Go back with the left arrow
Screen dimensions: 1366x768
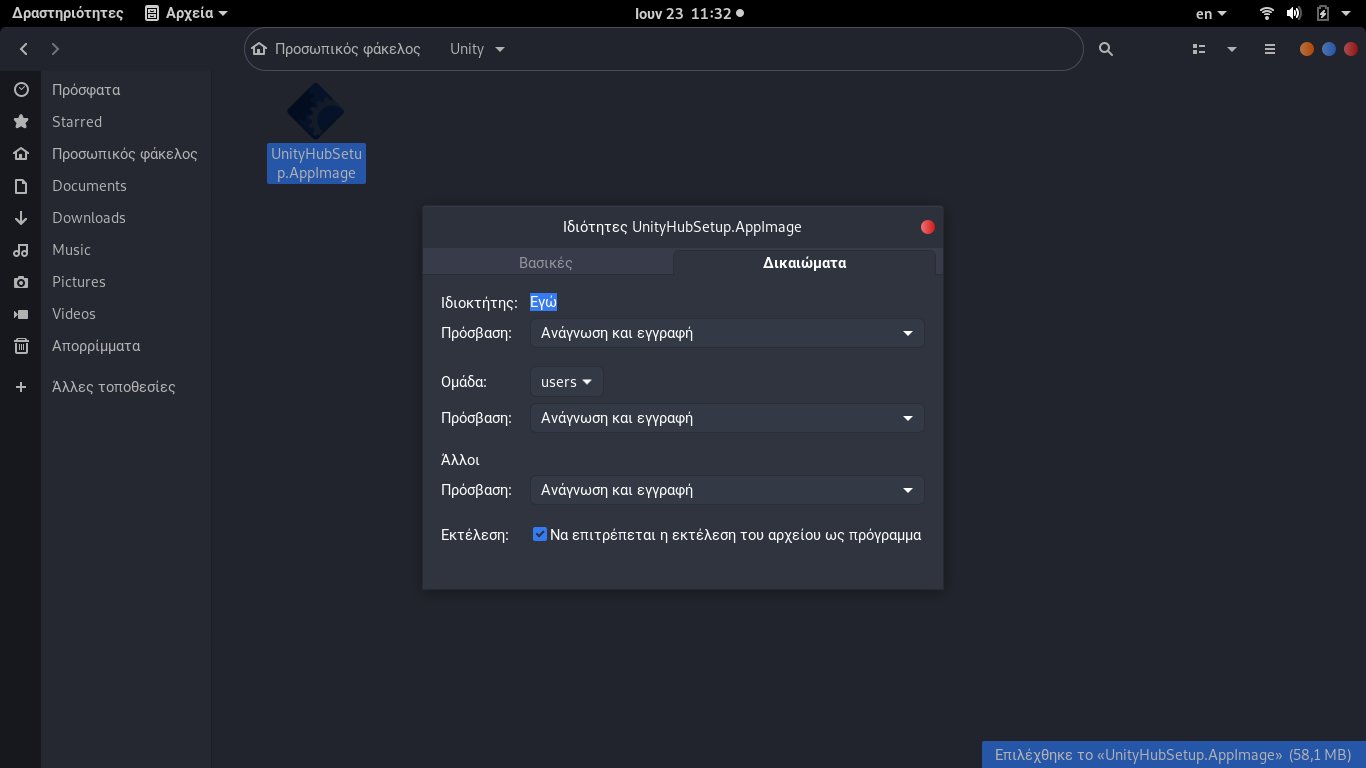[23, 49]
